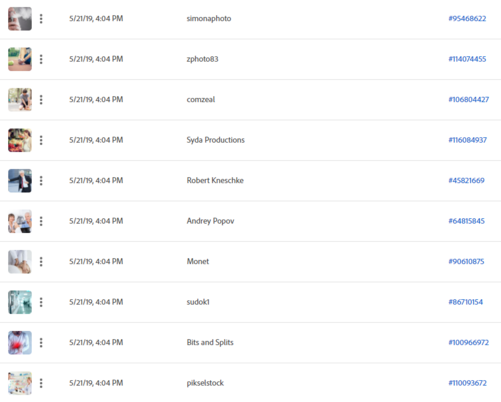Open the more-options menu for Syda Productions

click(x=41, y=140)
